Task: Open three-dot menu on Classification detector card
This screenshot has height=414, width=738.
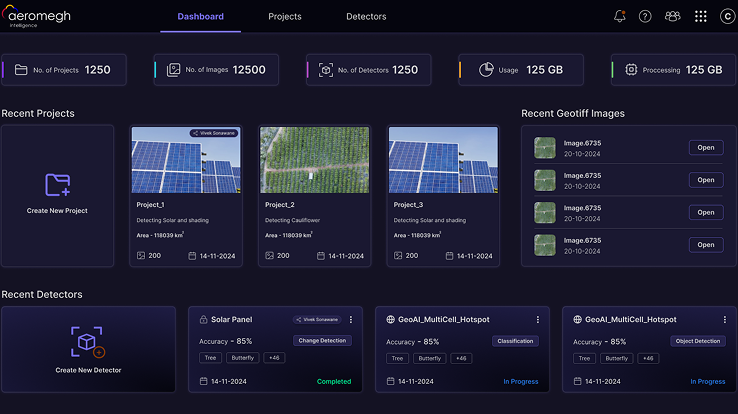Action: (x=537, y=319)
